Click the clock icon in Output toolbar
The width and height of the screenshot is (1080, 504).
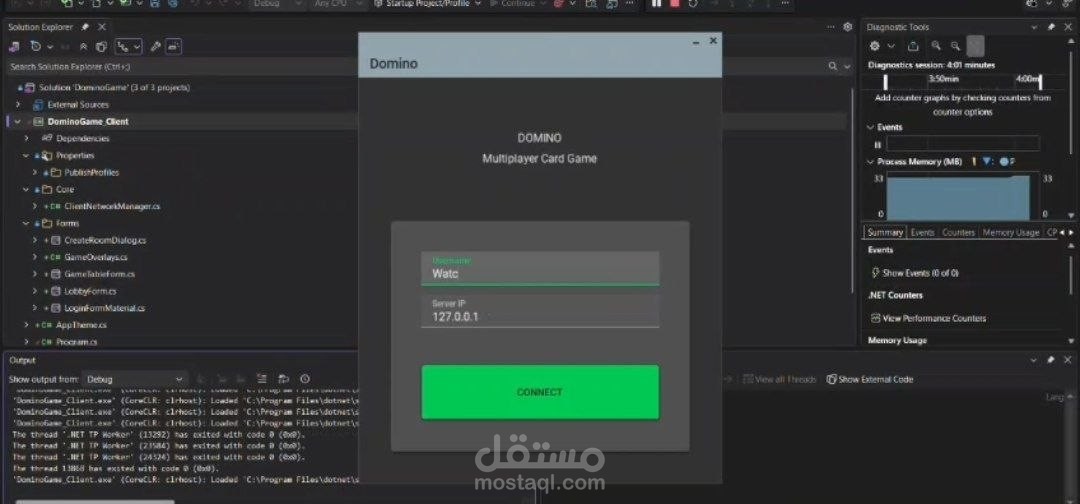point(305,379)
